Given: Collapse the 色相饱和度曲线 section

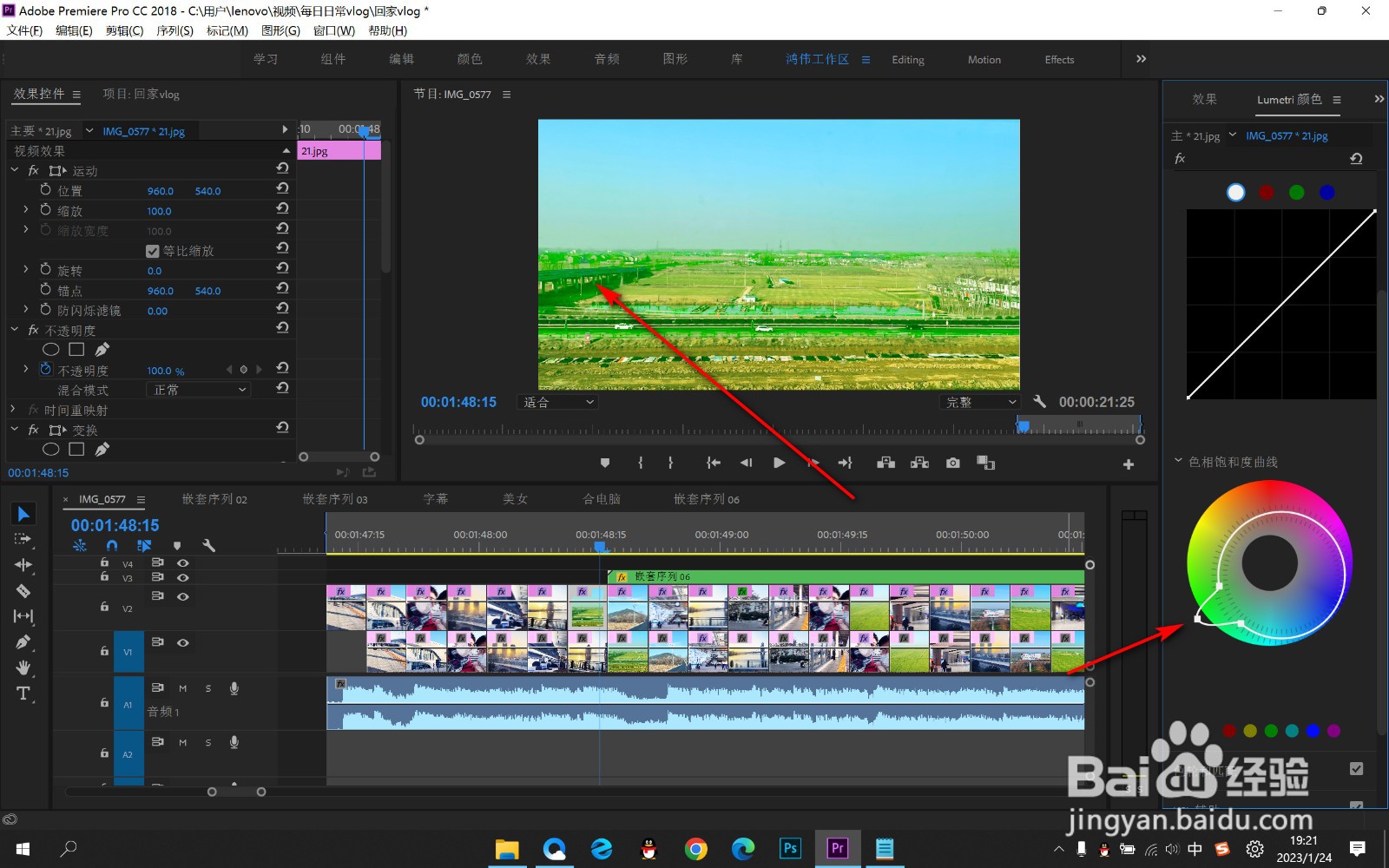Looking at the screenshot, I should (1178, 461).
